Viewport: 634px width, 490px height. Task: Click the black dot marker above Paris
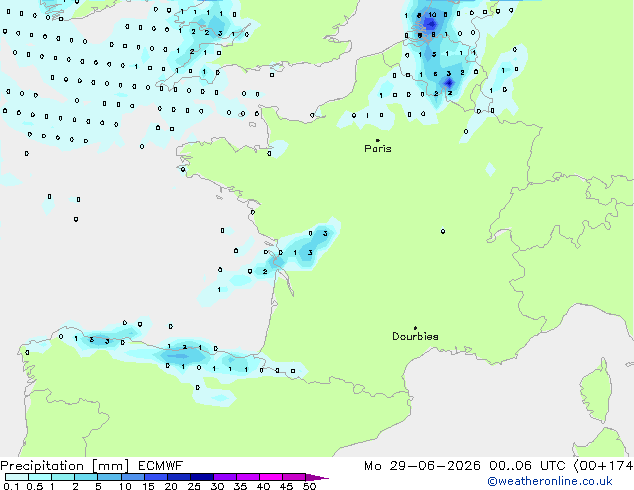click(378, 140)
